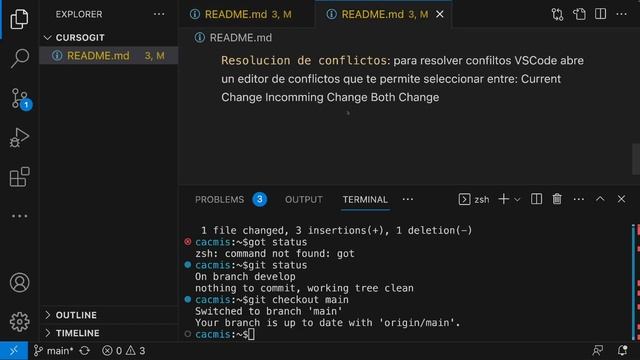Click the feedback icon in status bar
Image resolution: width=640 pixels, height=360 pixels.
(x=598, y=351)
